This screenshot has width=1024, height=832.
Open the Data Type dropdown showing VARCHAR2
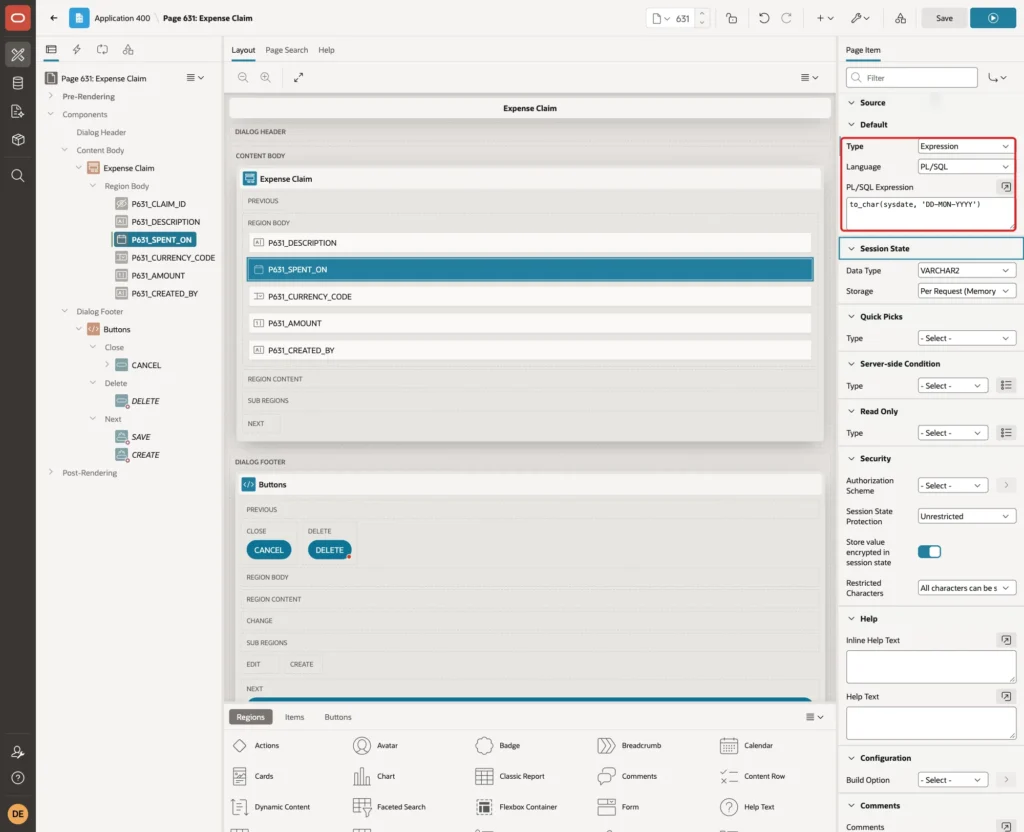[x=965, y=270]
